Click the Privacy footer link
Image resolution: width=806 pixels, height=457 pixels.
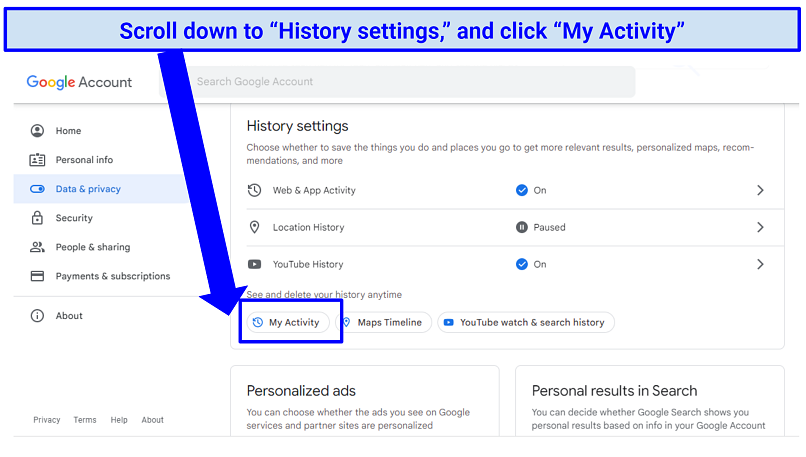click(47, 420)
